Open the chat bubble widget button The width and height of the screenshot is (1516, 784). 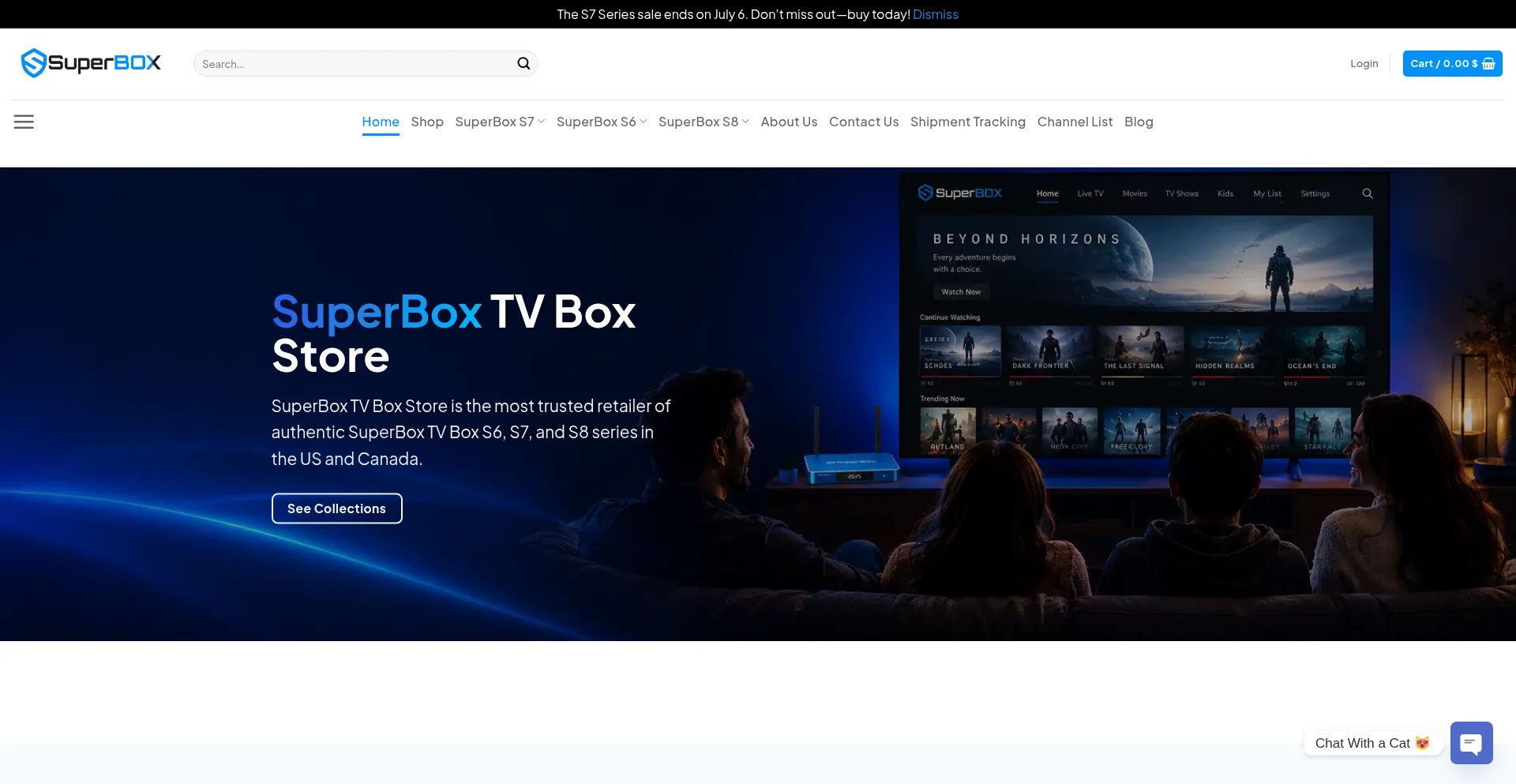pos(1471,743)
